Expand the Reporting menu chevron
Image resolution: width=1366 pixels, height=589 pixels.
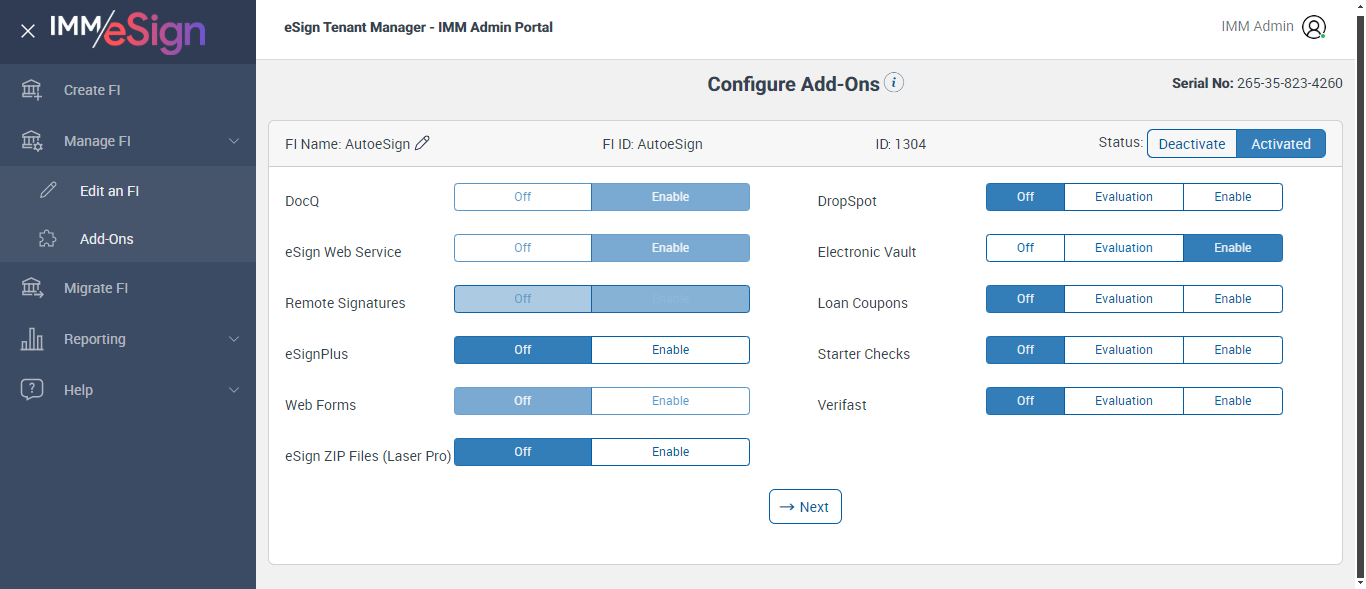pos(234,339)
